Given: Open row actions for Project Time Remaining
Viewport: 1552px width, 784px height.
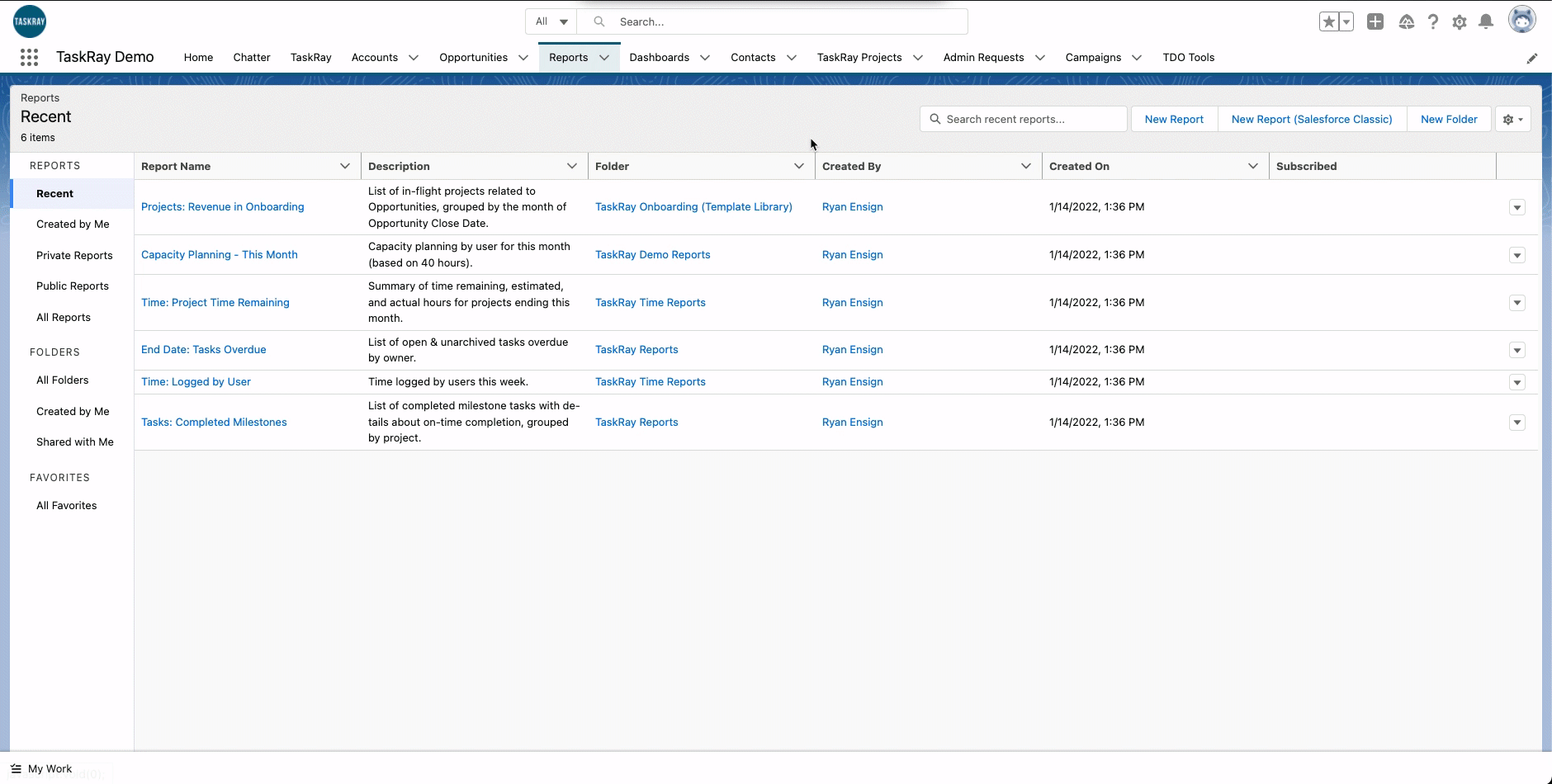Looking at the screenshot, I should coord(1517,303).
